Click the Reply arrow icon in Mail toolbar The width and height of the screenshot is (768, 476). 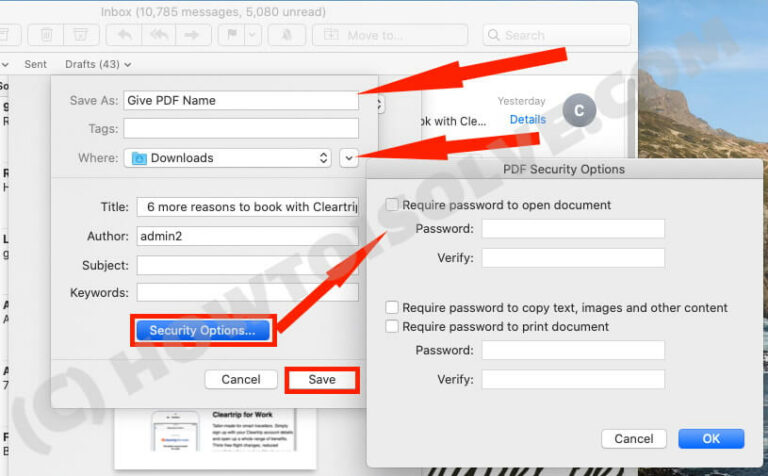(x=124, y=35)
